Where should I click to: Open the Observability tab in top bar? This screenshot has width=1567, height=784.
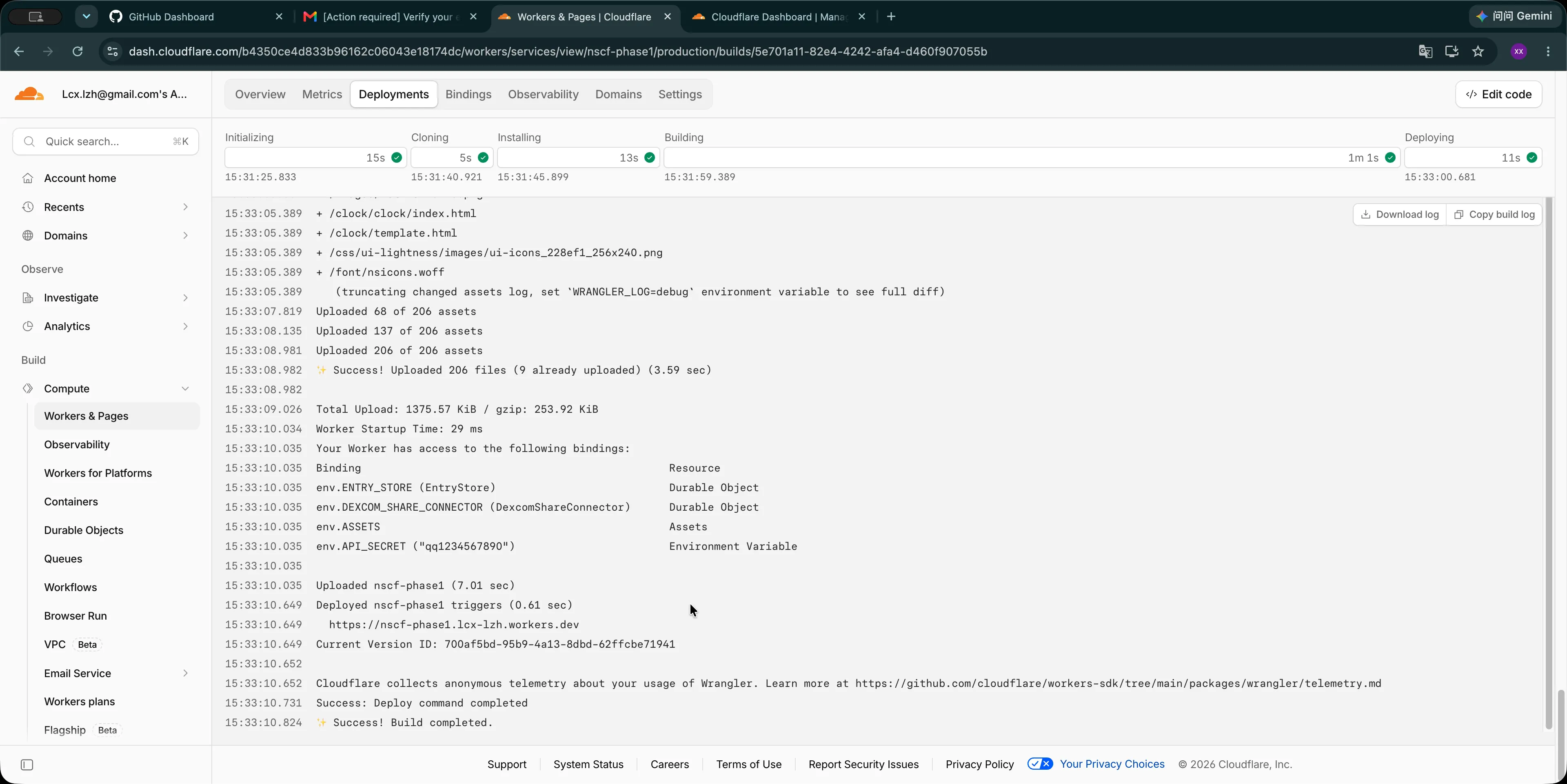pos(543,94)
